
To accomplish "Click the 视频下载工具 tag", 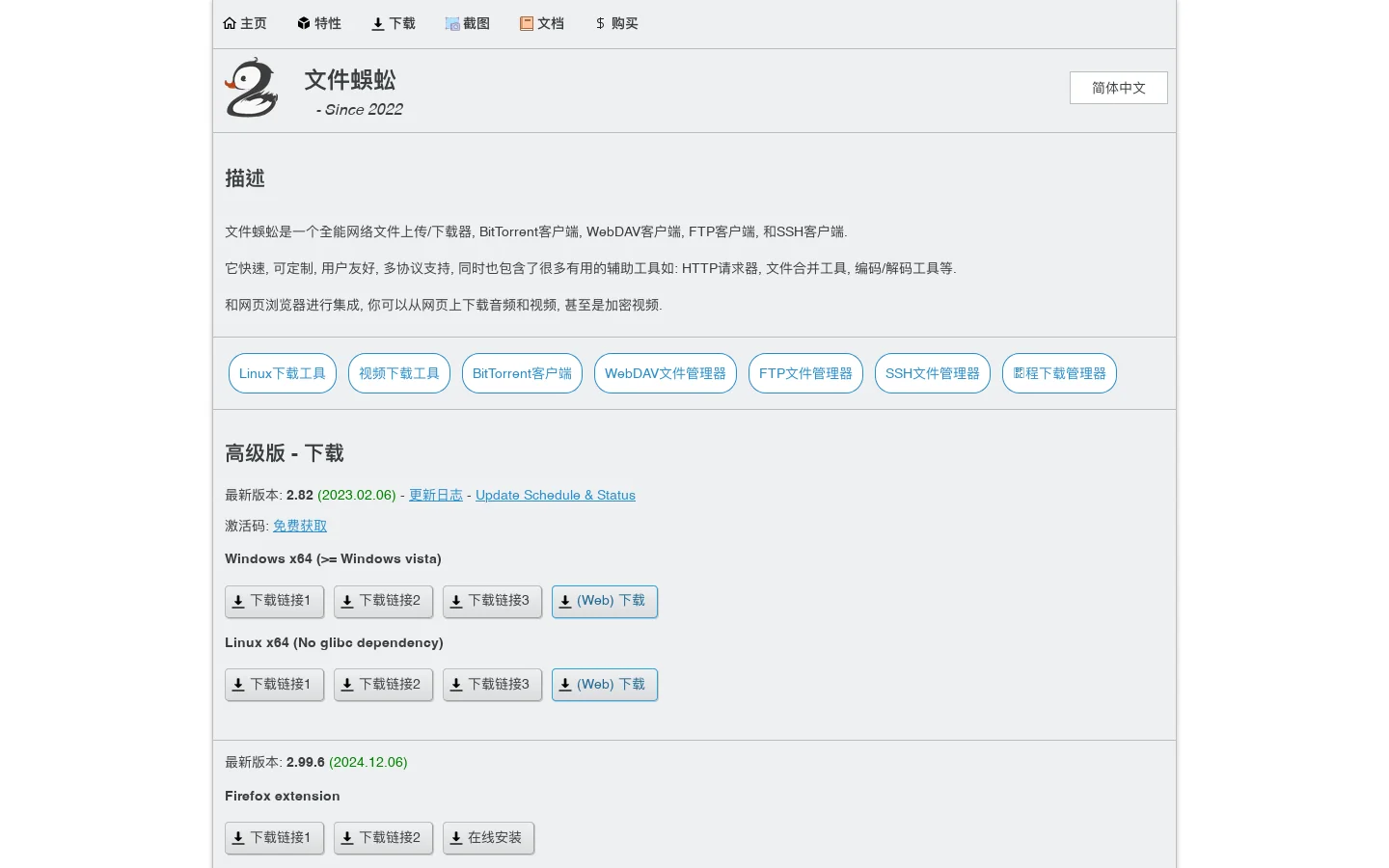I will (x=399, y=373).
